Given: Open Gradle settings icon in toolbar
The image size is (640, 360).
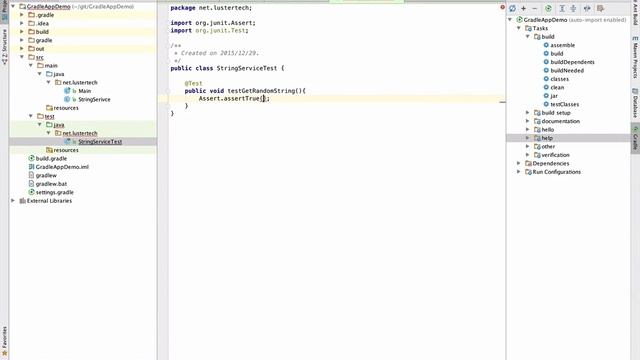Looking at the screenshot, I should 600,9.
